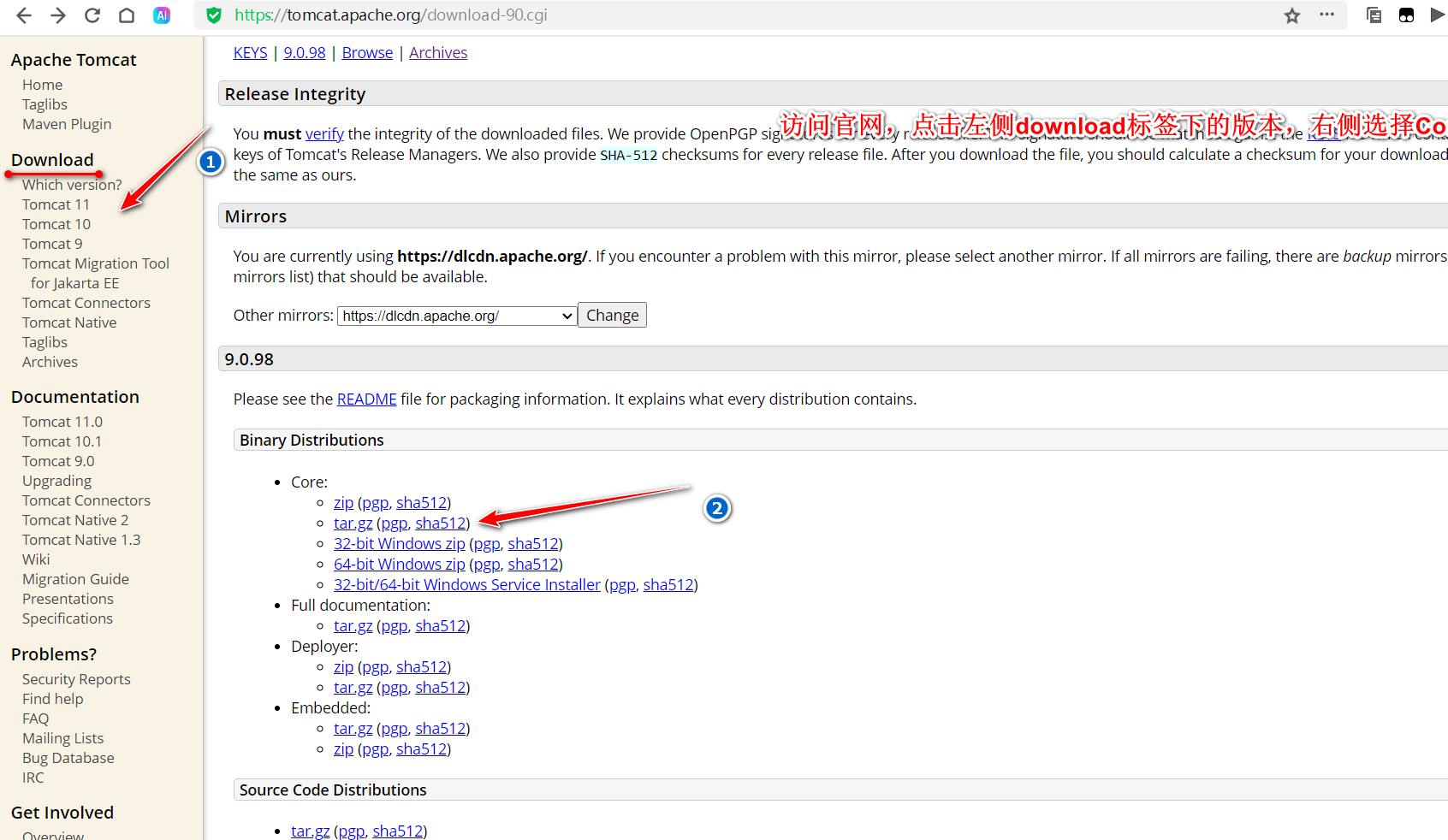Viewport: 1448px width, 840px height.
Task: Open Archives in sidebar Download section
Action: 50,362
